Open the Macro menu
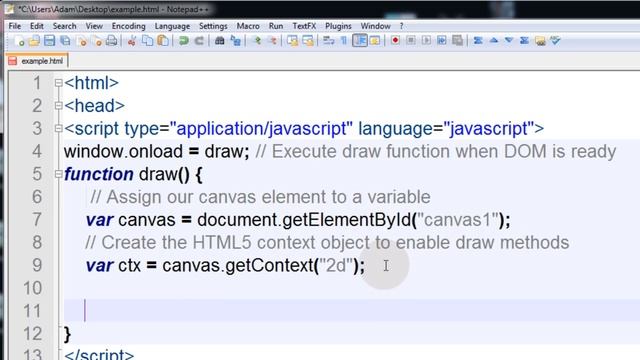 click(248, 26)
